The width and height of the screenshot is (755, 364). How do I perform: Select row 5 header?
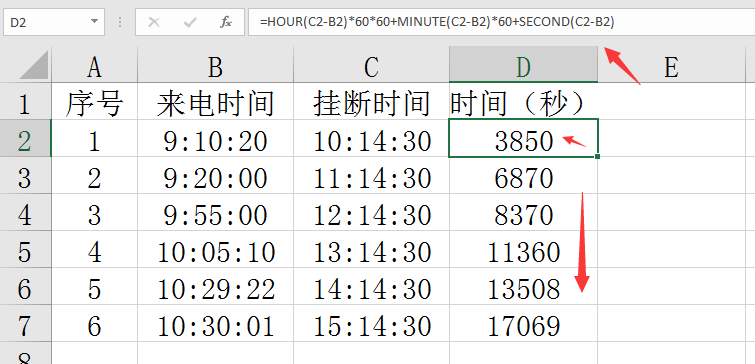26,249
